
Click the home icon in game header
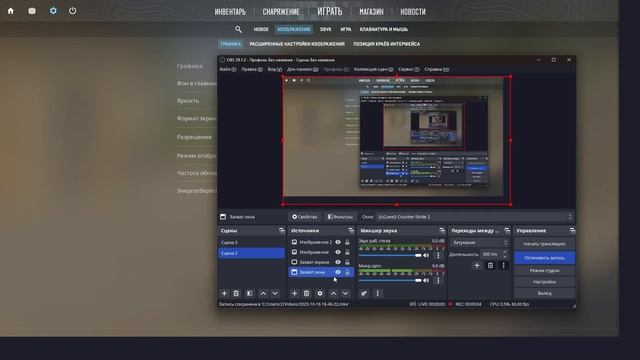(11, 11)
